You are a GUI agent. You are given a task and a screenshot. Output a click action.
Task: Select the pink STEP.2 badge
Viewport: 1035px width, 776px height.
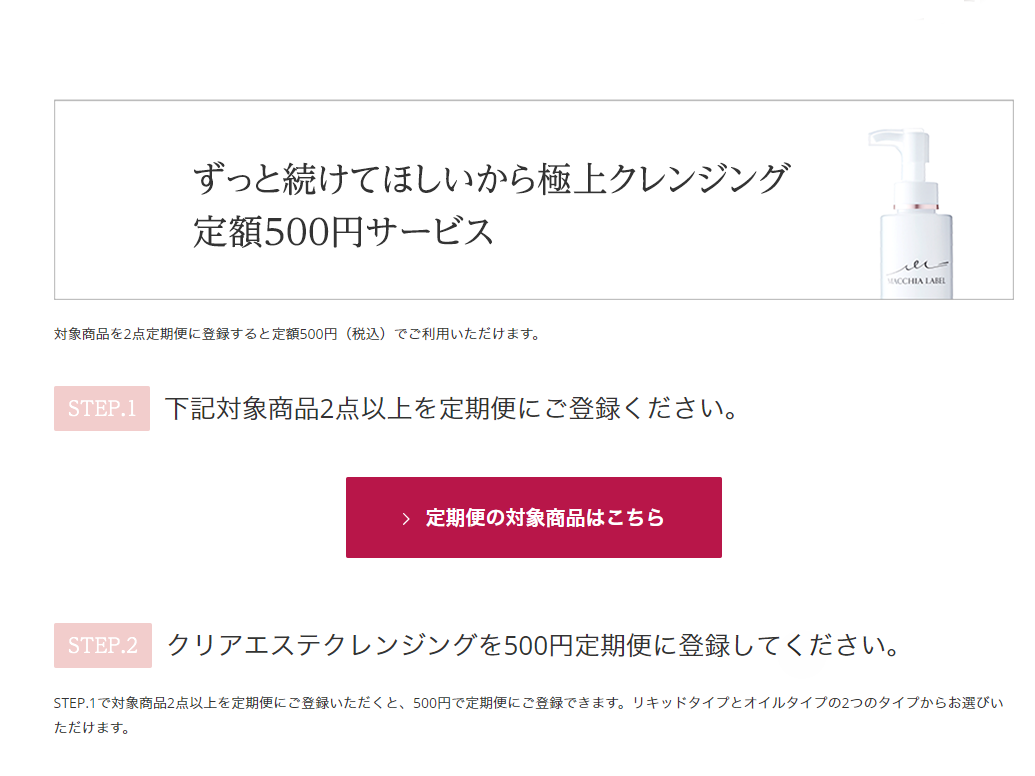pyautogui.click(x=103, y=645)
